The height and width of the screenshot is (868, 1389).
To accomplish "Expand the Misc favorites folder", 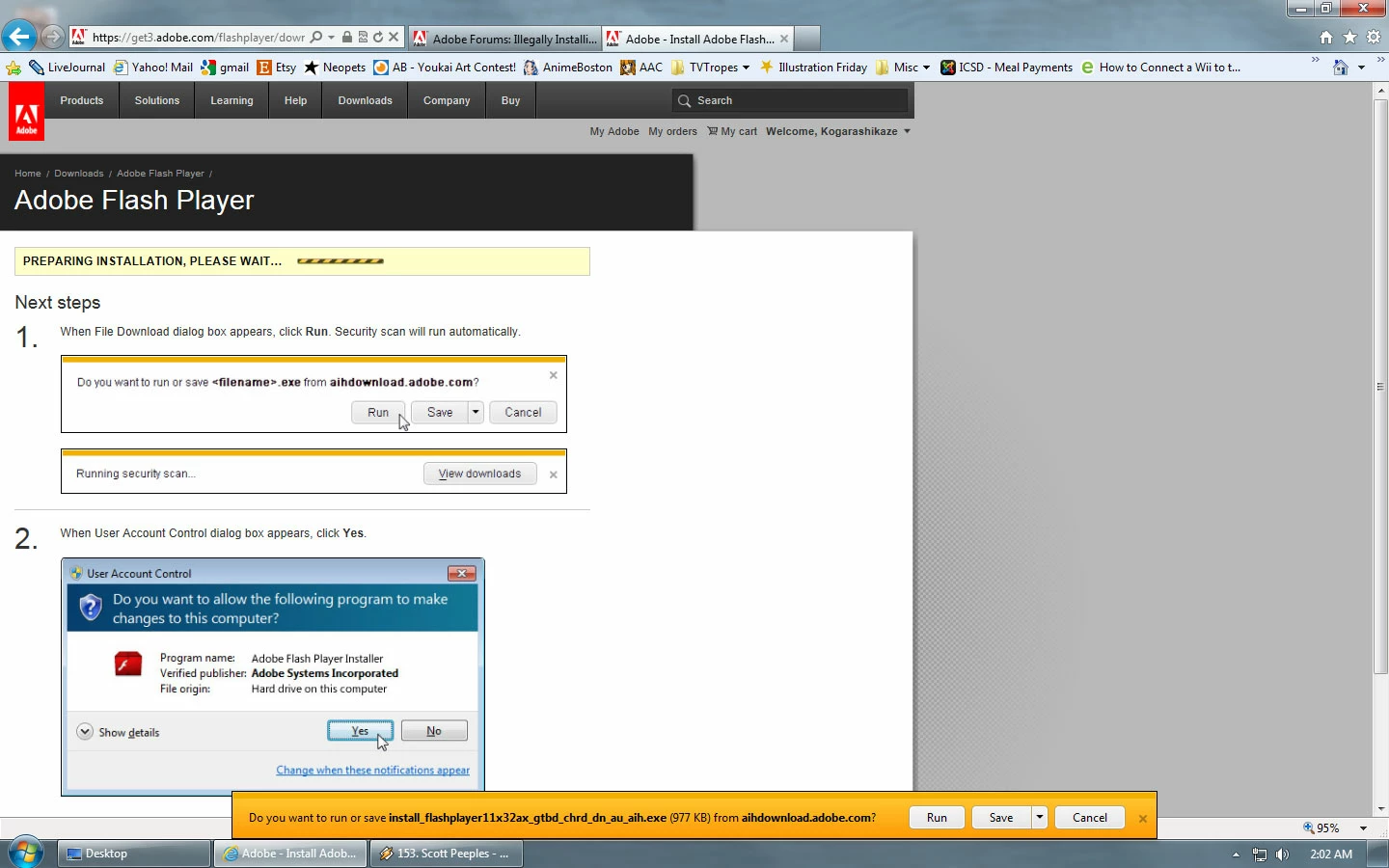I will (903, 68).
